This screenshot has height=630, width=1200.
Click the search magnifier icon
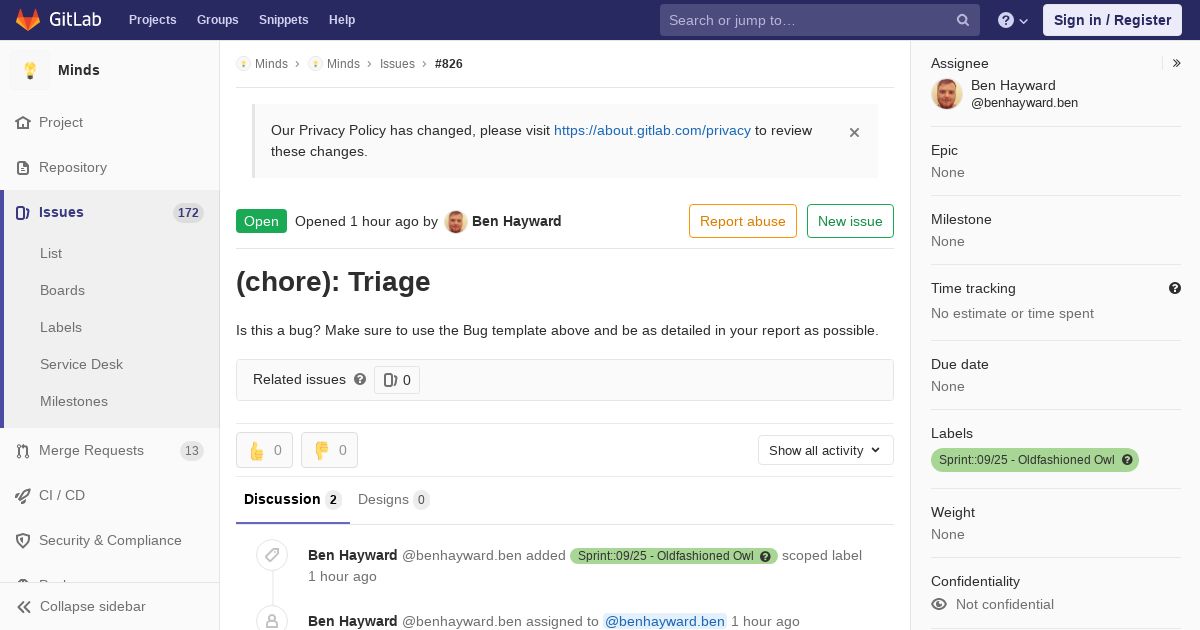coord(963,20)
